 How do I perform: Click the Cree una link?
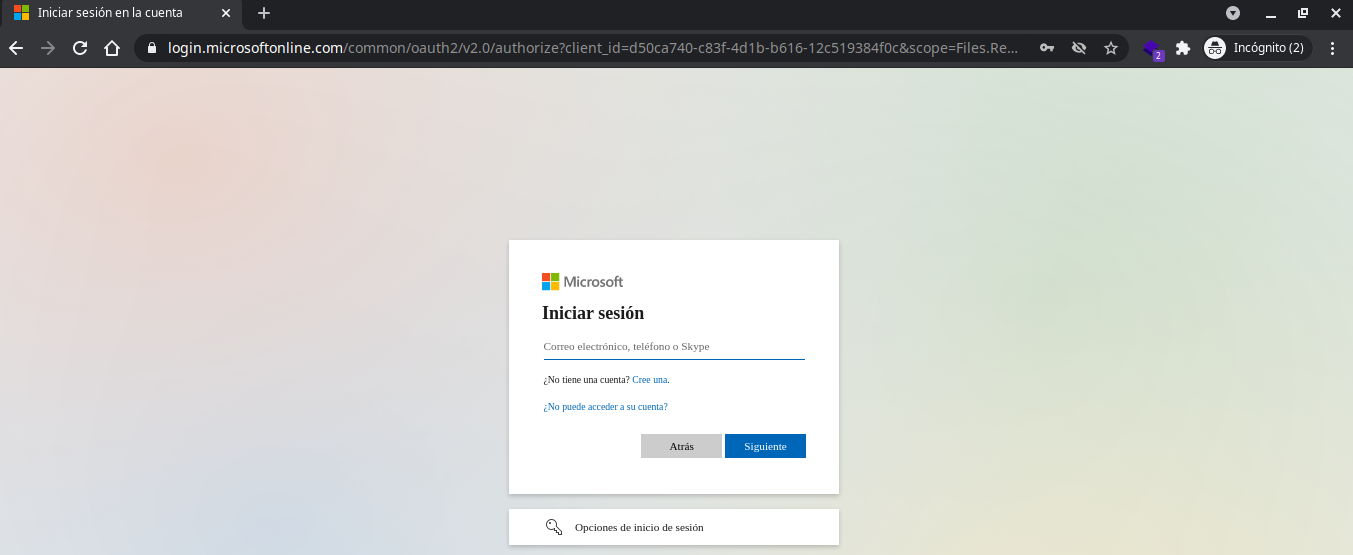point(650,380)
